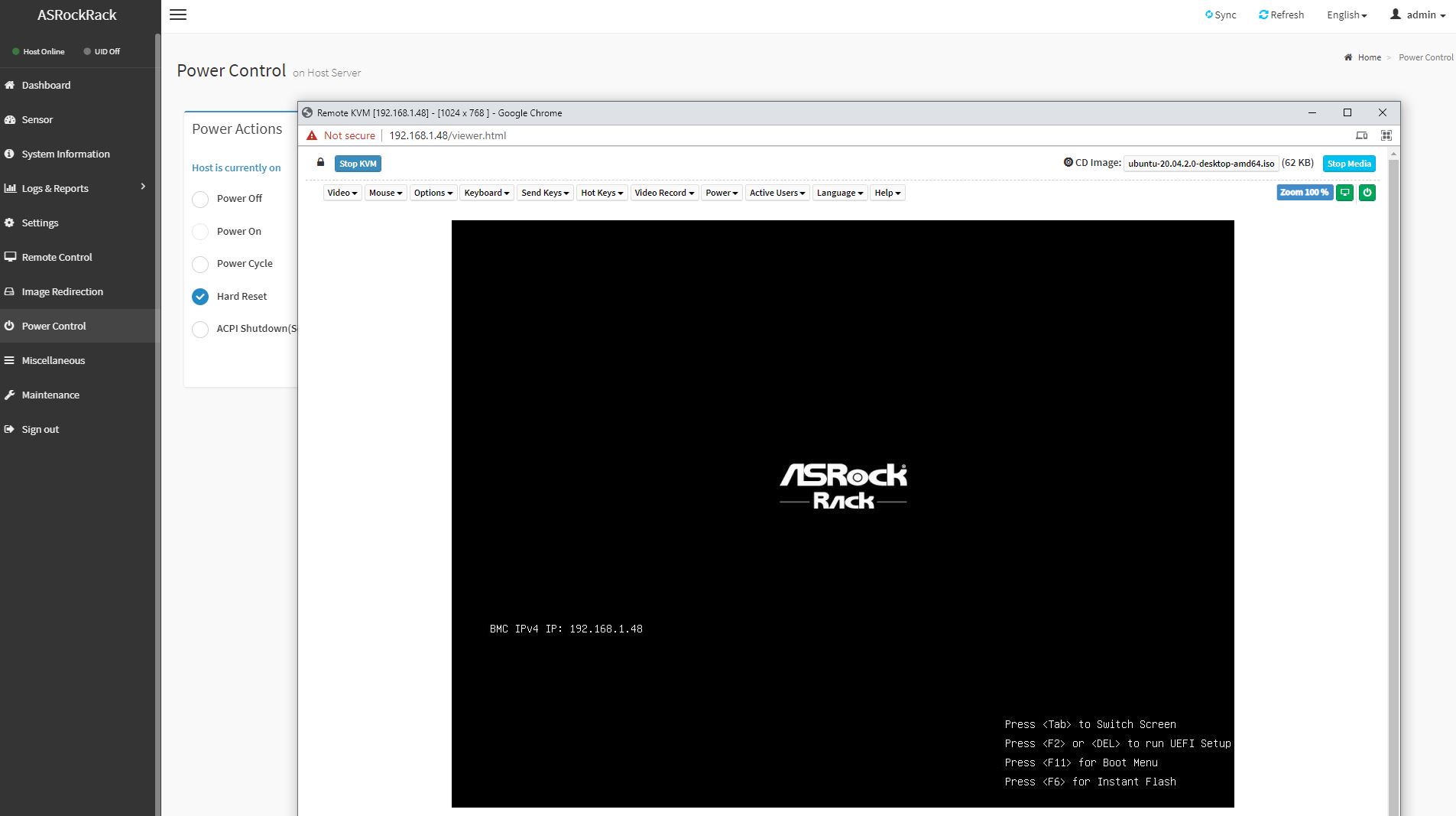The height and width of the screenshot is (816, 1456).
Task: Click the Maintenance wrench icon
Action: coord(9,395)
